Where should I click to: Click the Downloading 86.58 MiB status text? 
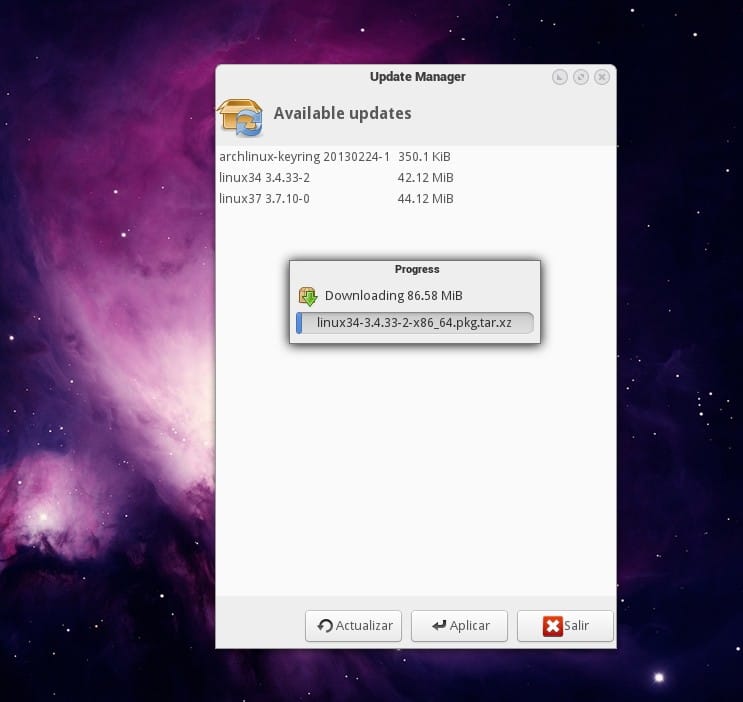tap(393, 296)
